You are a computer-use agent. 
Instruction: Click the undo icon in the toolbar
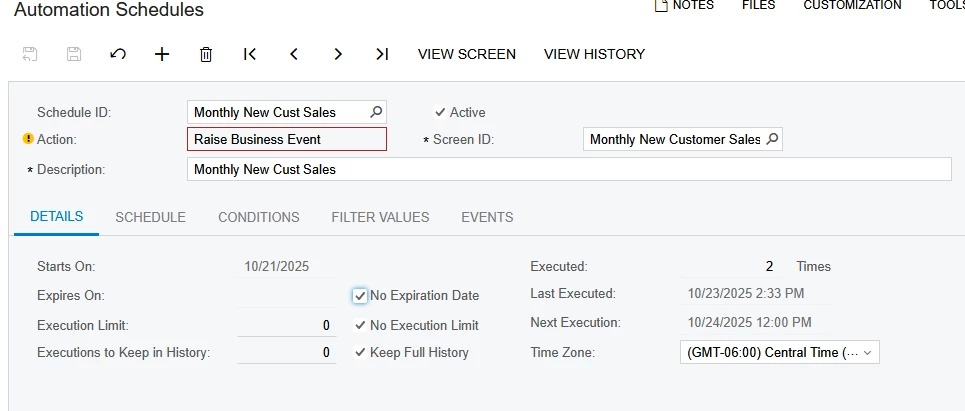[x=118, y=54]
